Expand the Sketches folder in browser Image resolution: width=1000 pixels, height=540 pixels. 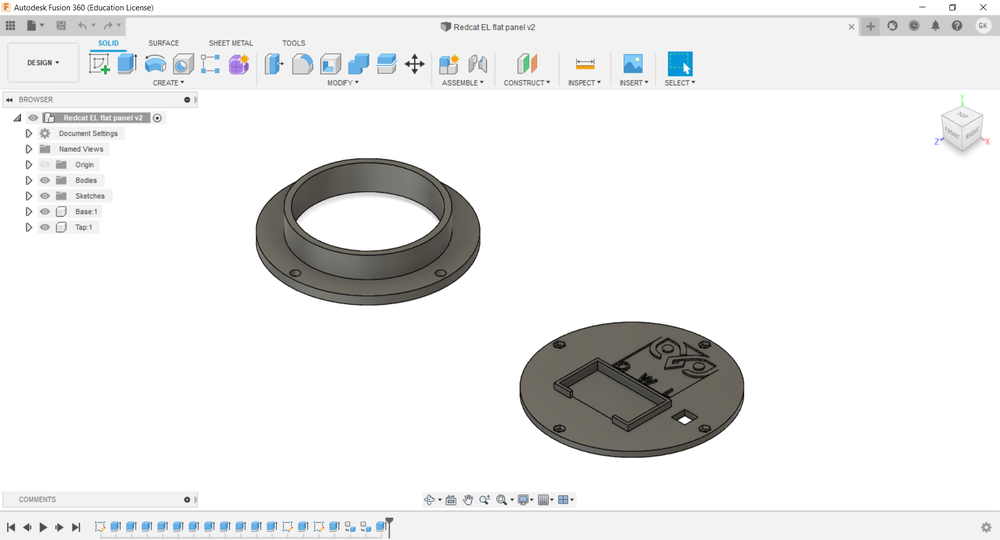tap(29, 196)
